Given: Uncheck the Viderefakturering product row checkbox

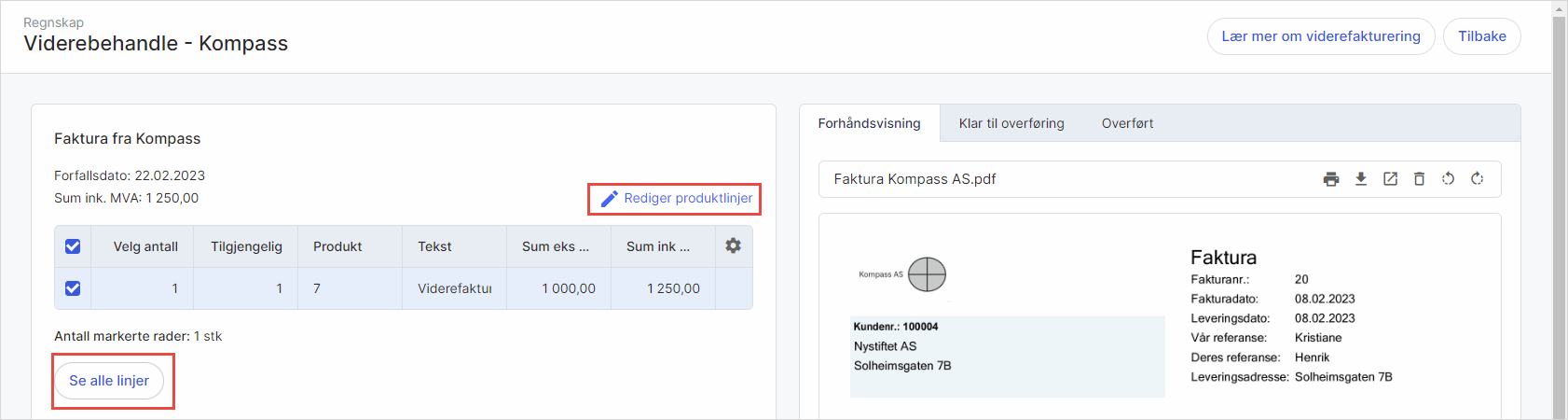Looking at the screenshot, I should coord(73,288).
